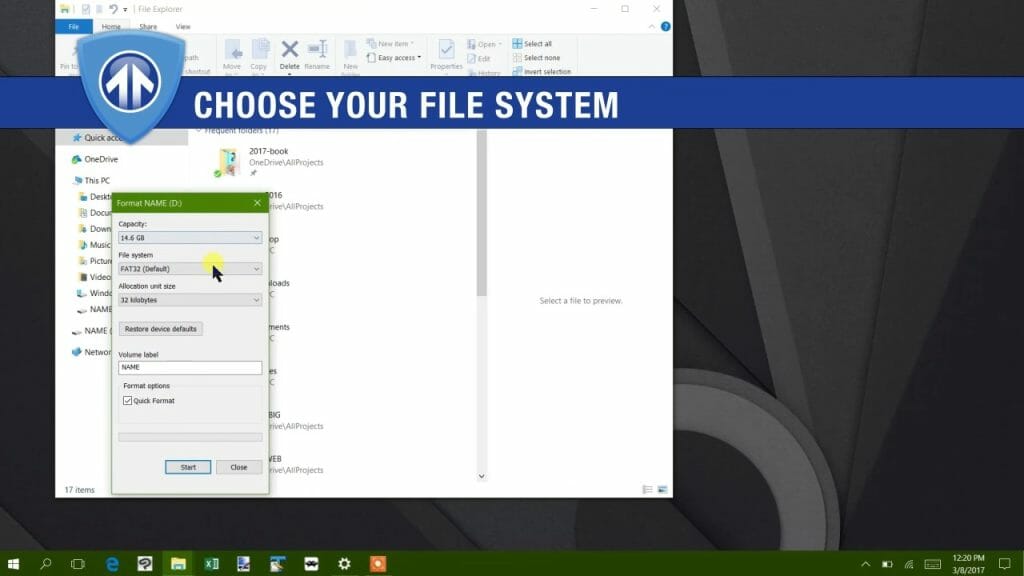Click the format progress bar
This screenshot has width=1024, height=576.
[190, 438]
